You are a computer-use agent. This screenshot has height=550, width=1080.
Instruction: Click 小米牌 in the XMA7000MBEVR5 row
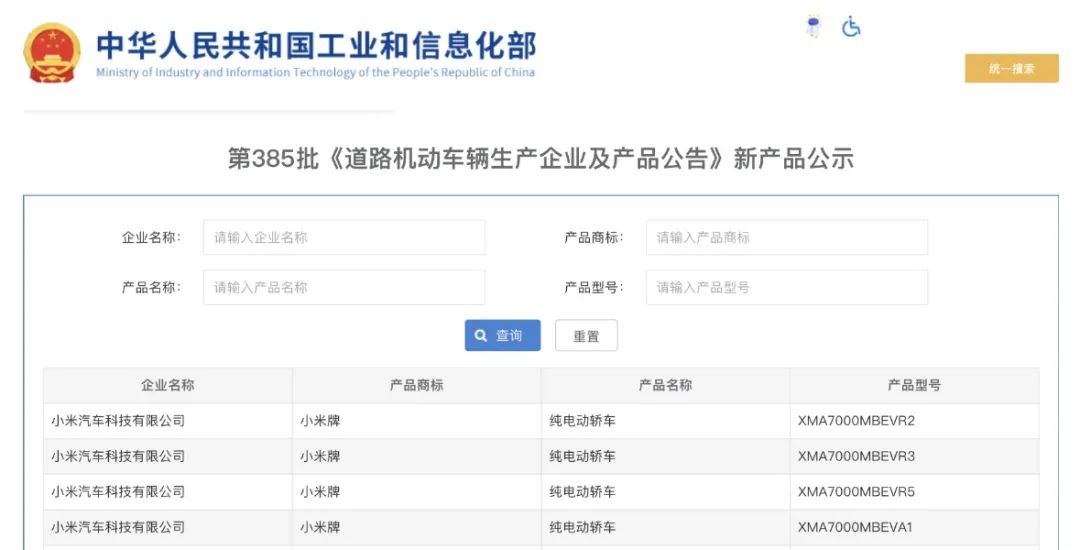(320, 491)
